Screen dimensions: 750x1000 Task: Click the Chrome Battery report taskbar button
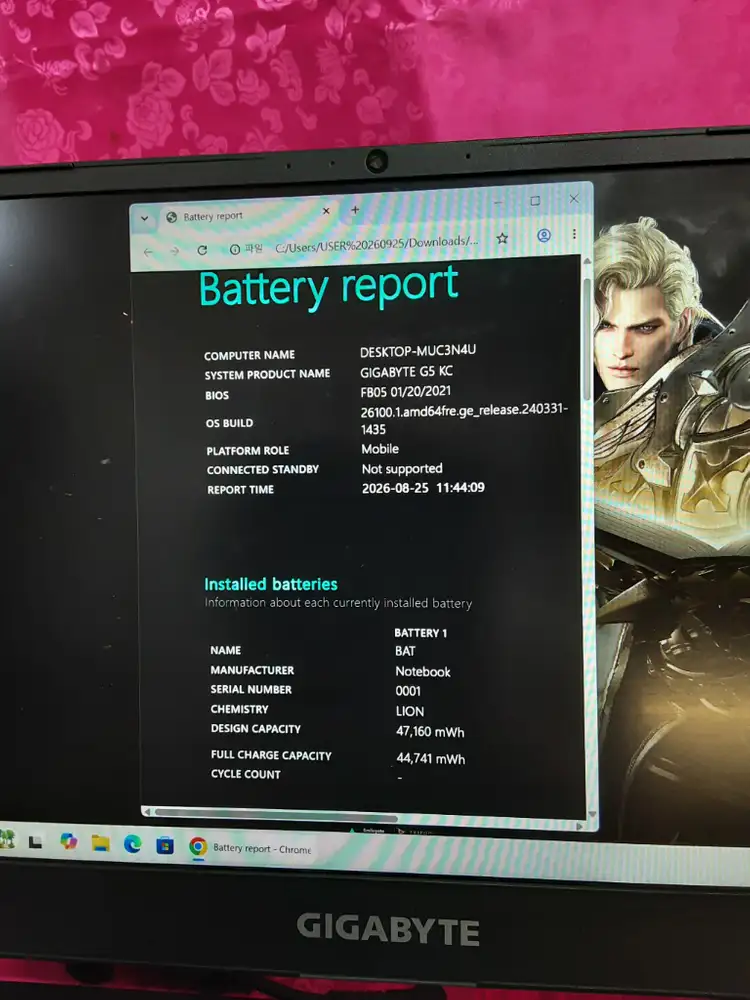250,848
